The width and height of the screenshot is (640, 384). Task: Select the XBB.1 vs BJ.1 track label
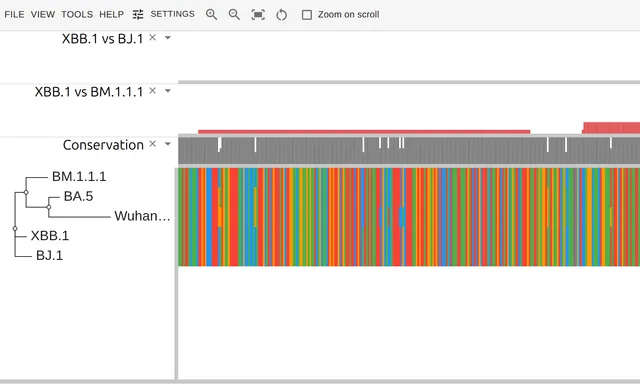click(x=102, y=39)
